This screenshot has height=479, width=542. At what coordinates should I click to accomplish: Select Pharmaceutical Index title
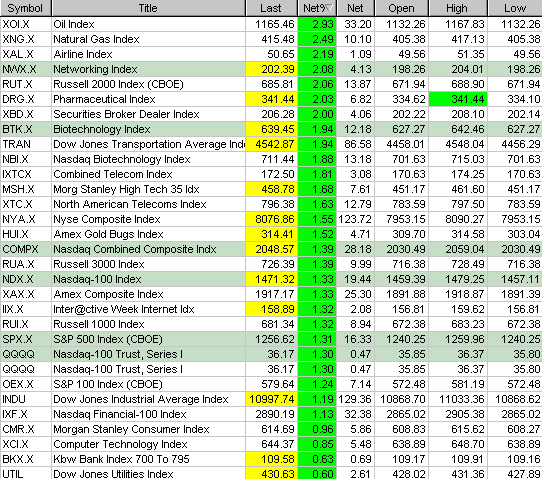104,99
